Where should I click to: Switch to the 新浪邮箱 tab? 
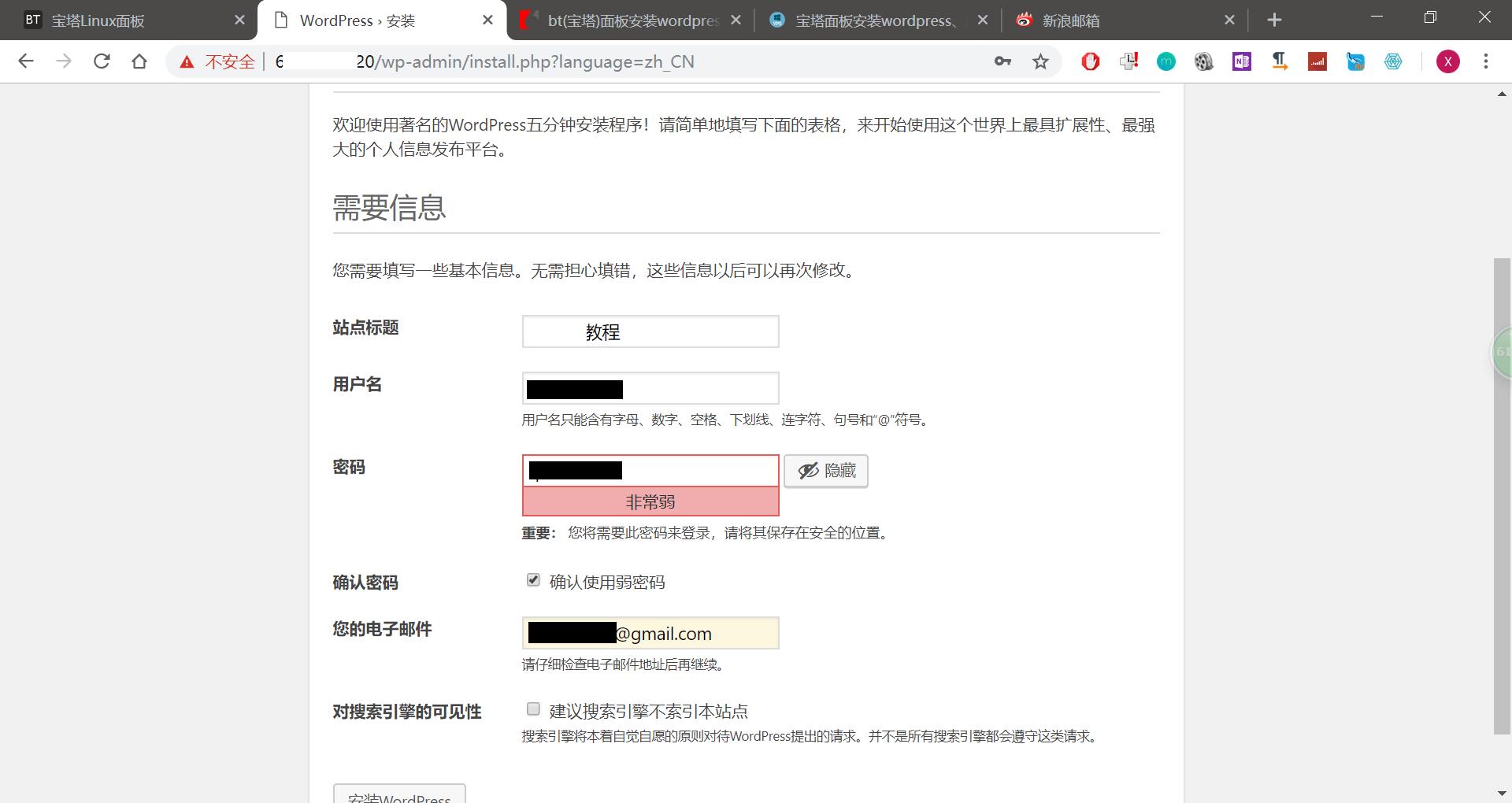pos(1071,20)
